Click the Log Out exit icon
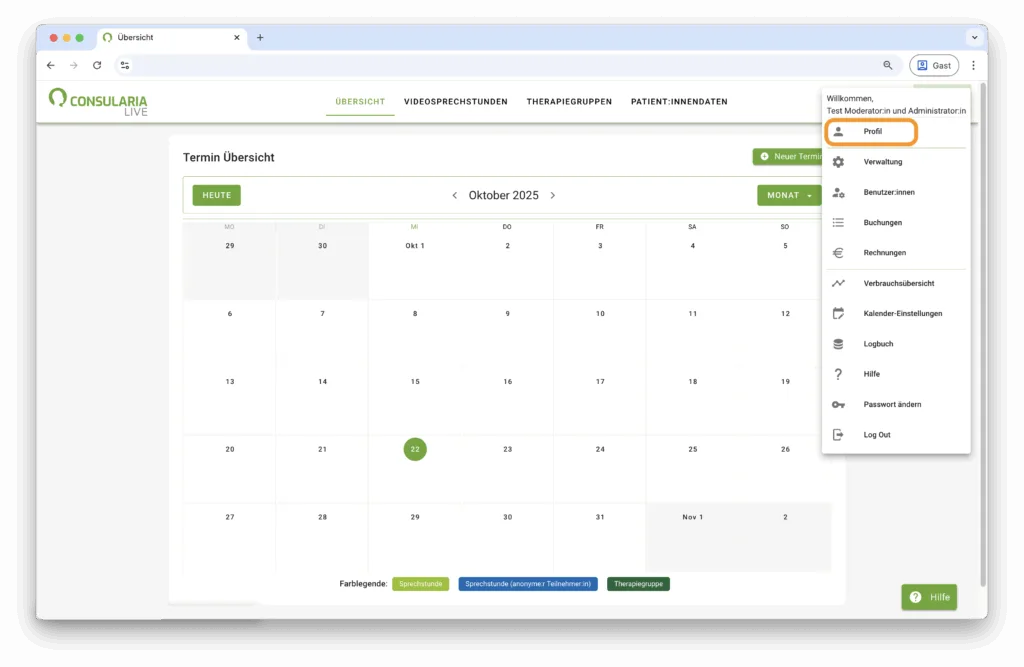Image resolution: width=1024 pixels, height=667 pixels. (838, 435)
